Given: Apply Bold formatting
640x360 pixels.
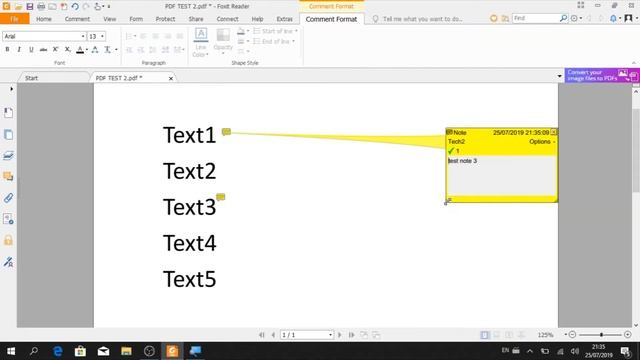Looking at the screenshot, I should pyautogui.click(x=7, y=49).
